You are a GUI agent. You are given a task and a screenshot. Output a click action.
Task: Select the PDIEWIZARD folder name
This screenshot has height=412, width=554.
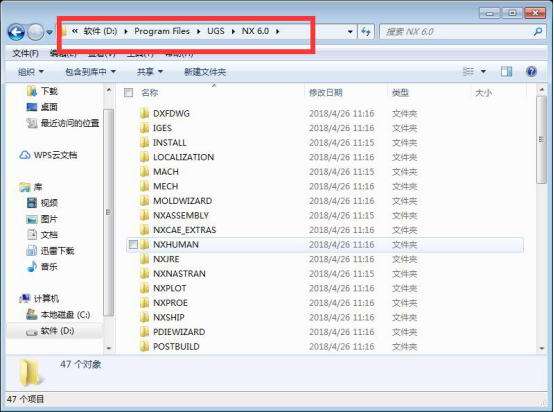coord(179,332)
